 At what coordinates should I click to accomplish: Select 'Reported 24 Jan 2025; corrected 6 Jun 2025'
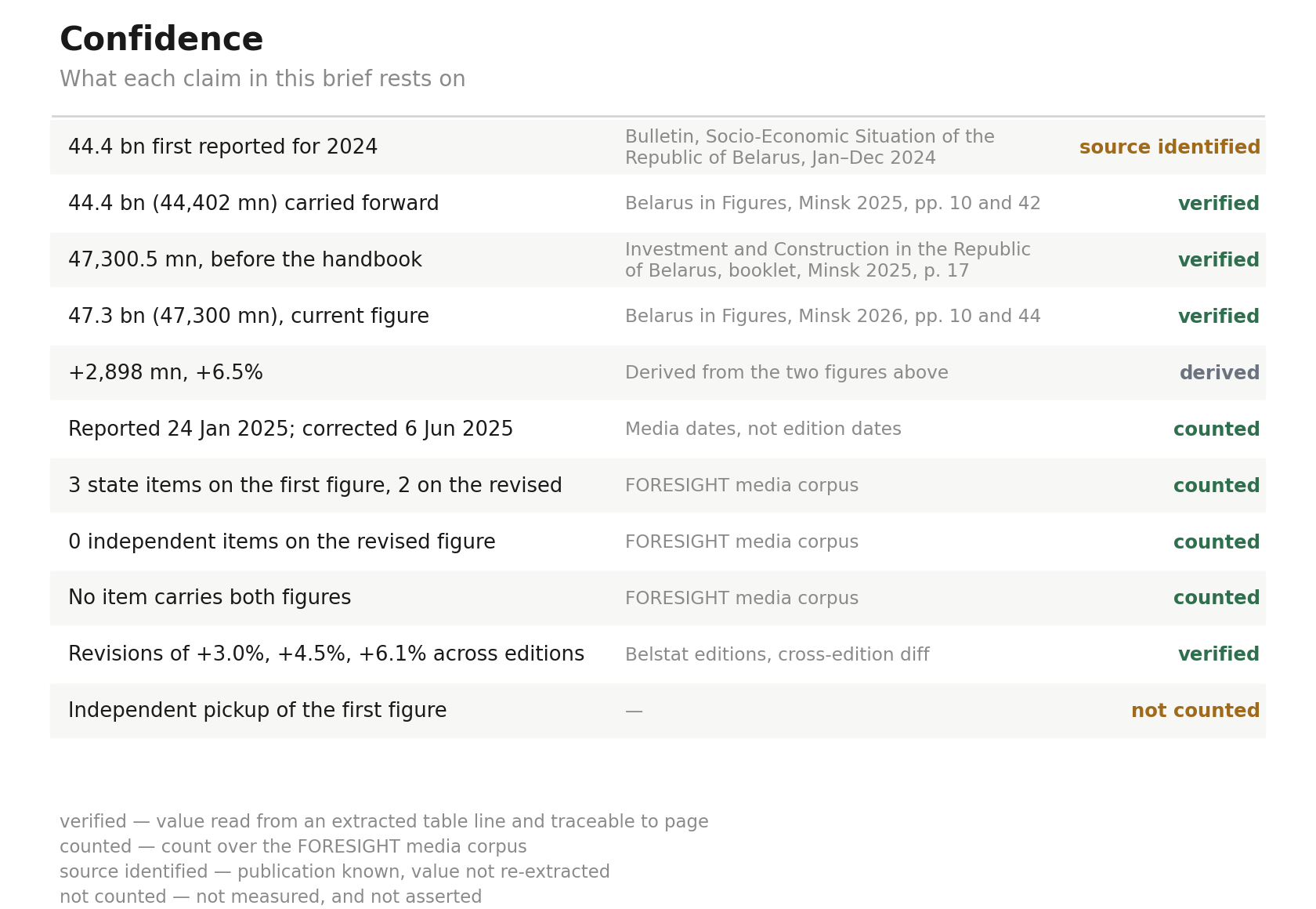(x=291, y=429)
